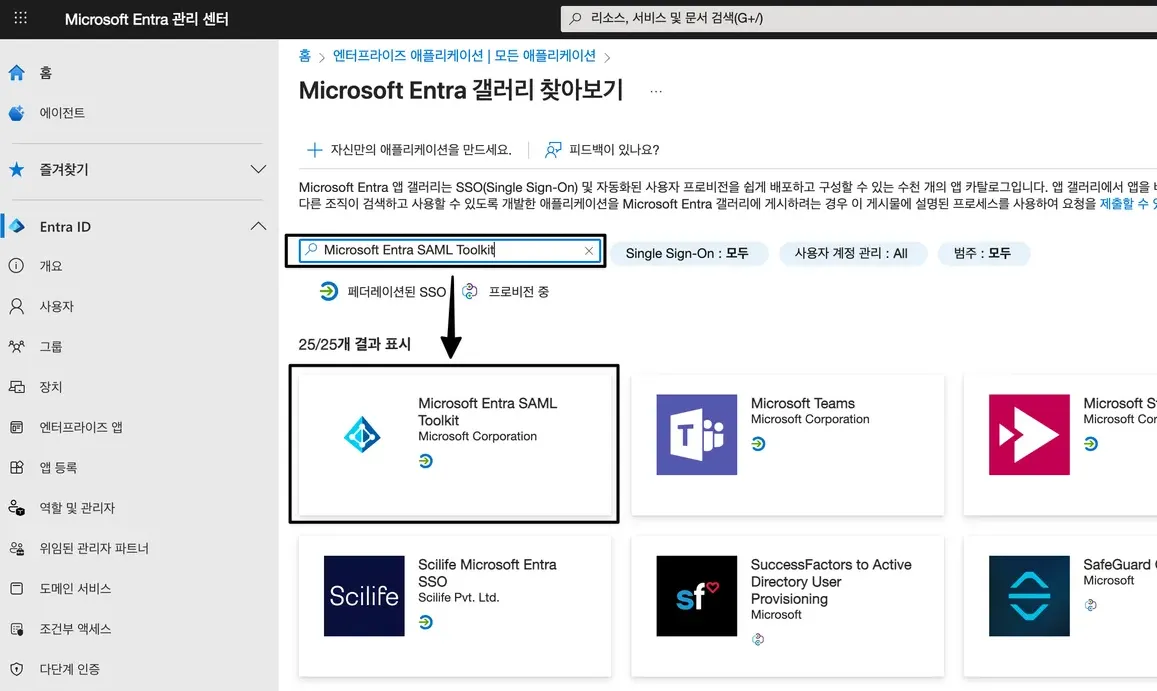Viewport: 1157px width, 691px height.
Task: Click 자신만의 애플리케이션을 만드세요 button
Action: pos(409,150)
